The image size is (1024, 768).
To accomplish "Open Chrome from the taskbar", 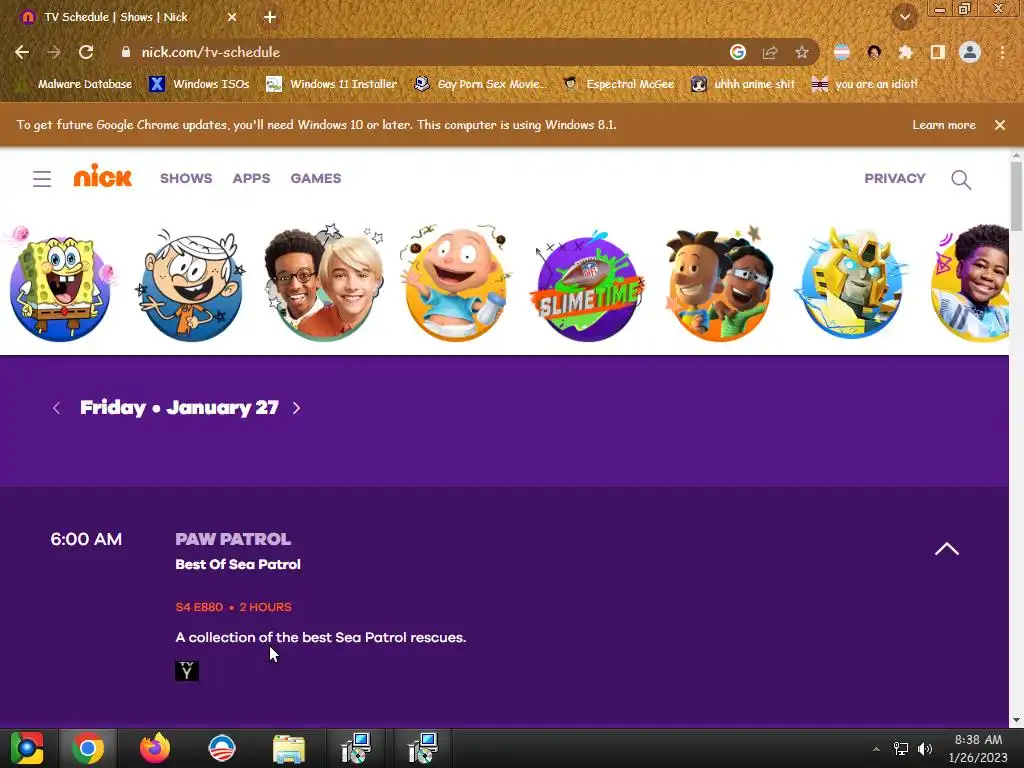I will pos(88,748).
